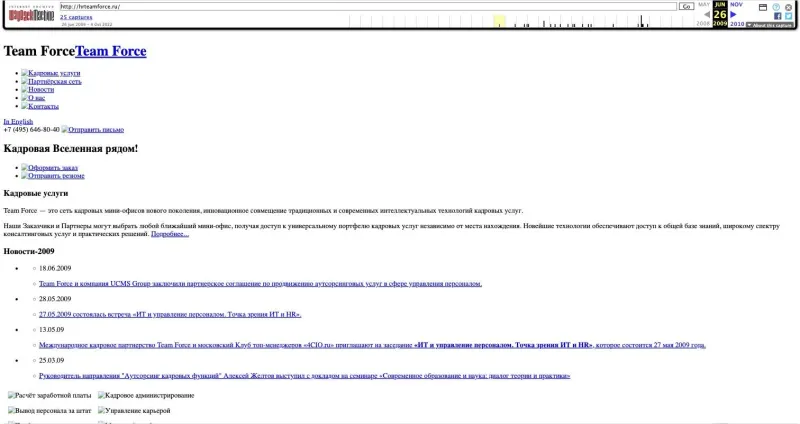
Task: Jump to the 2010 year capture
Action: pos(737,24)
